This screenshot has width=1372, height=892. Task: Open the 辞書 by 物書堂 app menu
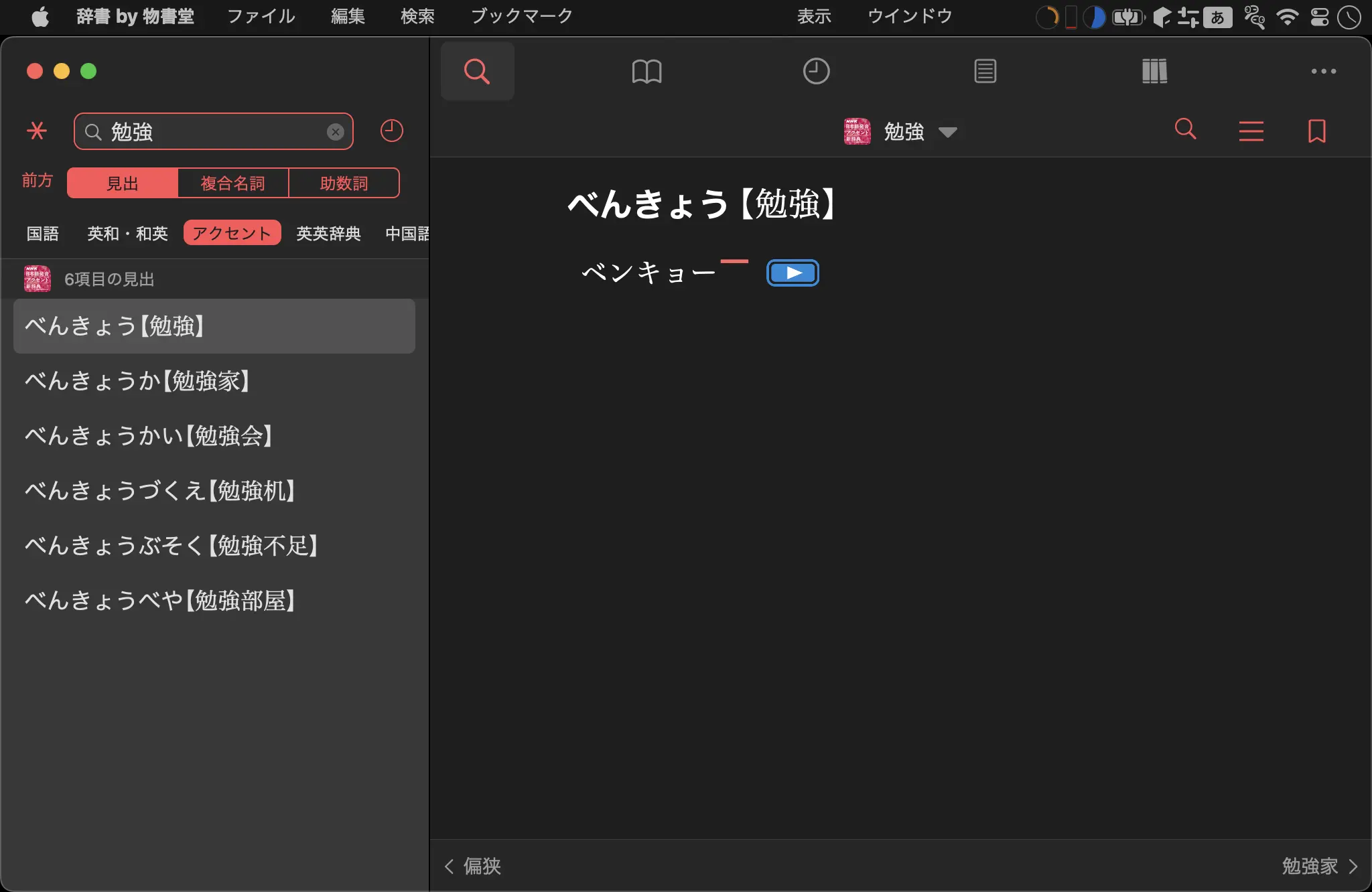(135, 16)
